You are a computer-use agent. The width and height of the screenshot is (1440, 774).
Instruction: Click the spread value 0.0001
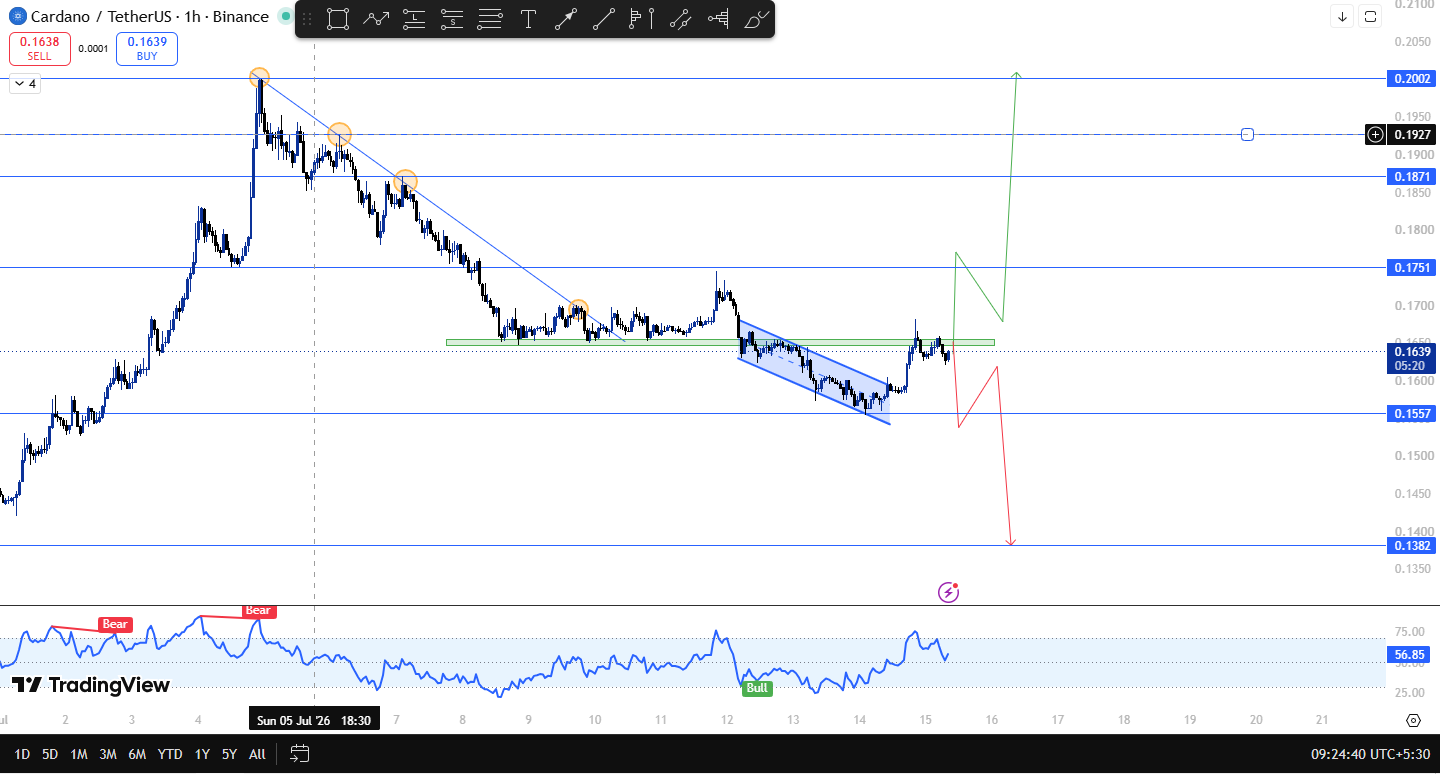tap(93, 49)
